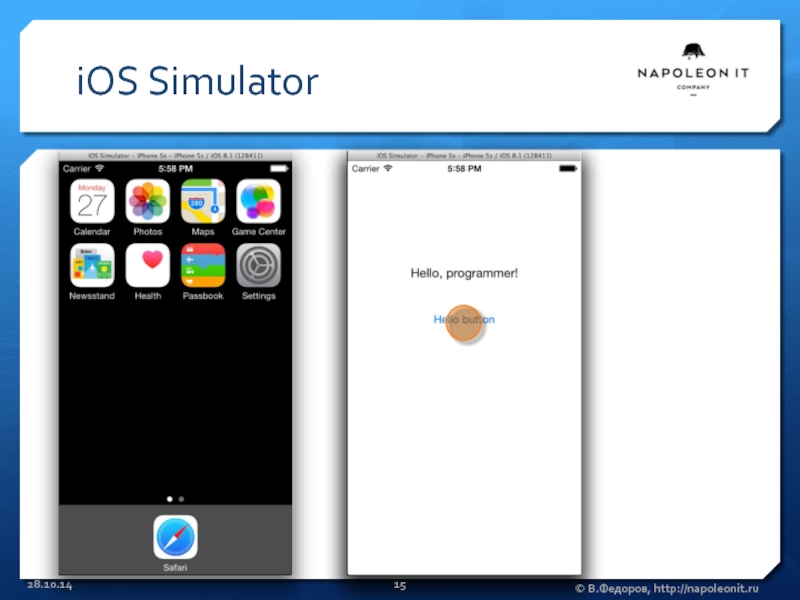Image resolution: width=800 pixels, height=600 pixels.
Task: Launch Safari from the dock
Action: pyautogui.click(x=176, y=537)
